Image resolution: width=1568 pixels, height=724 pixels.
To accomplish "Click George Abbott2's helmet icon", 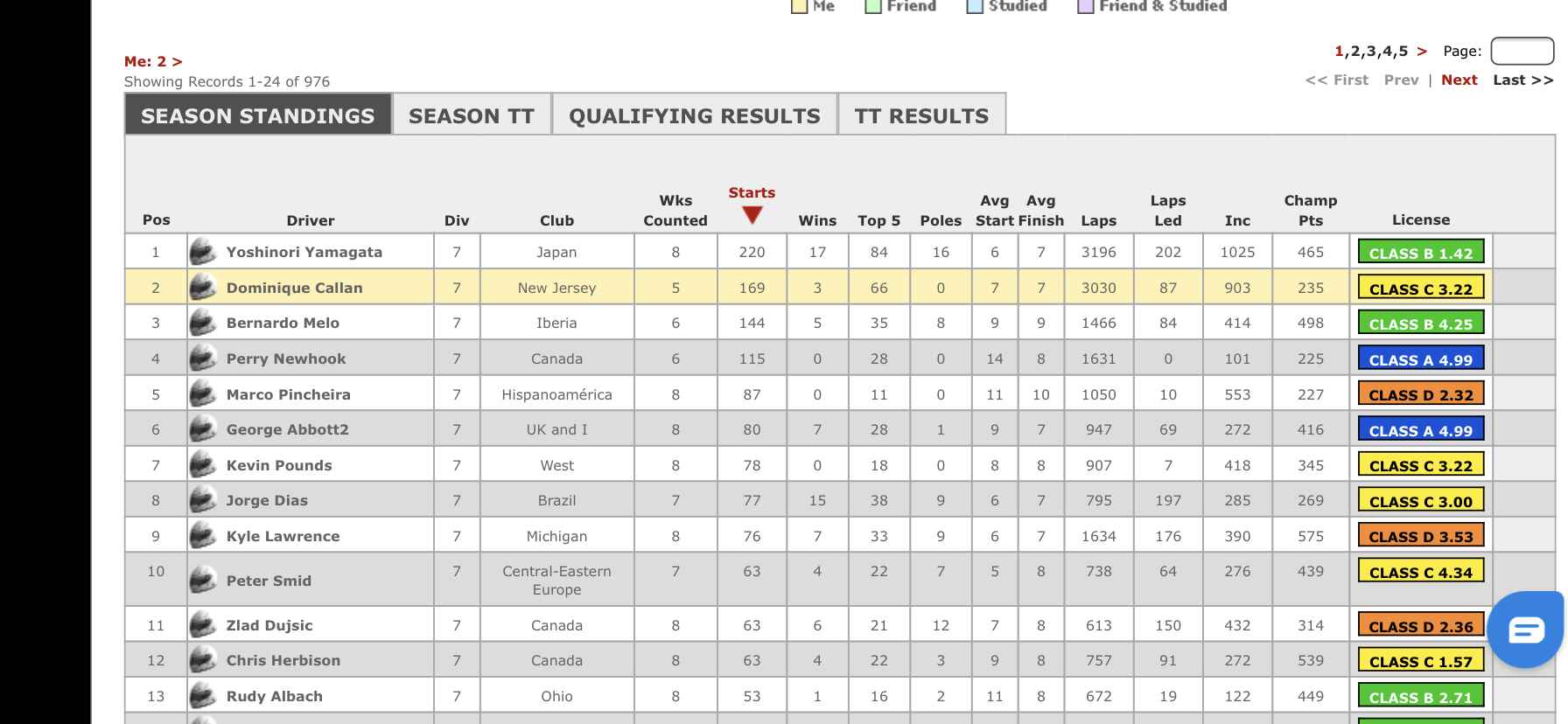I will tap(202, 428).
